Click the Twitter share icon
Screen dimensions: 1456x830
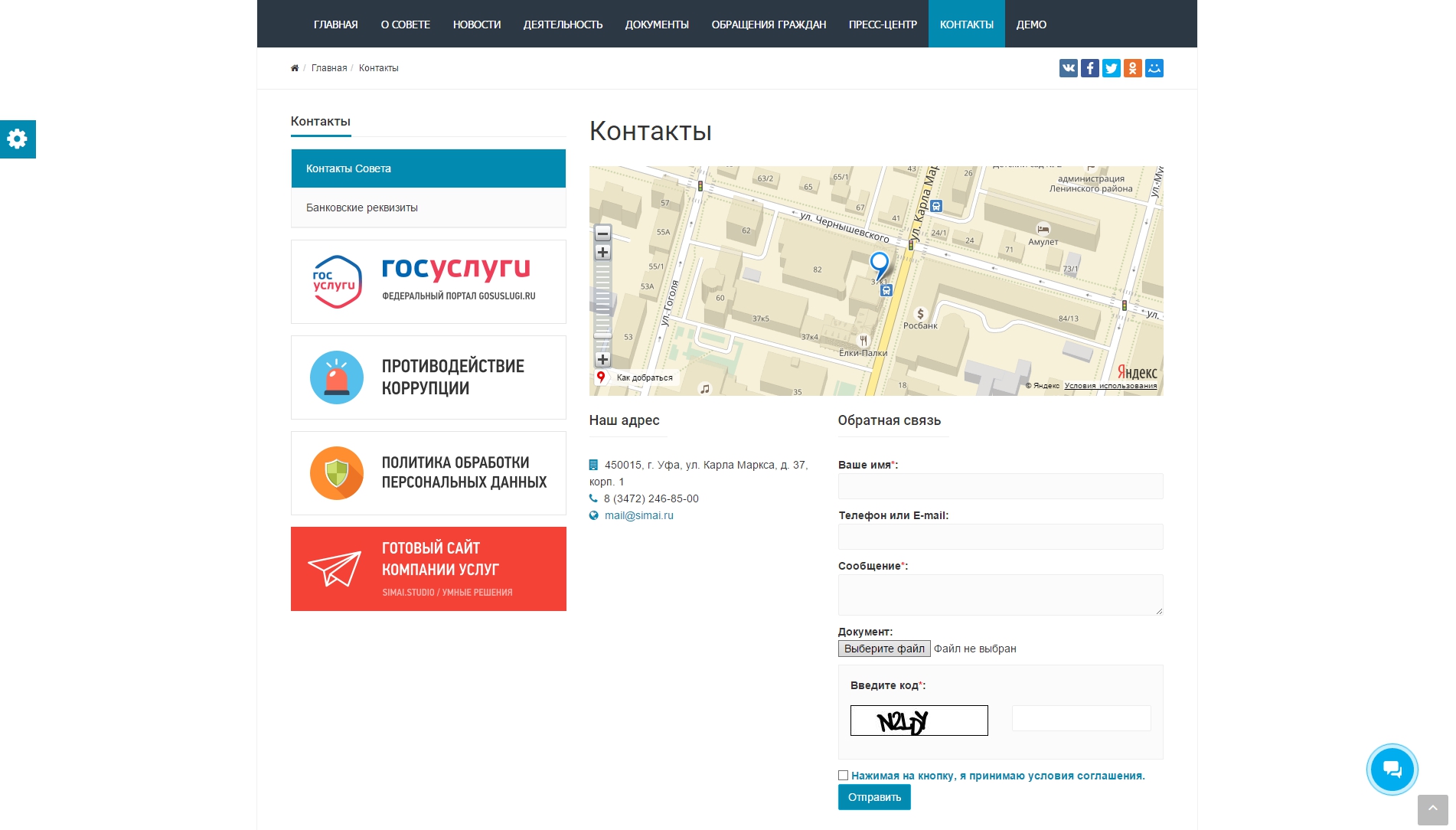click(x=1111, y=68)
